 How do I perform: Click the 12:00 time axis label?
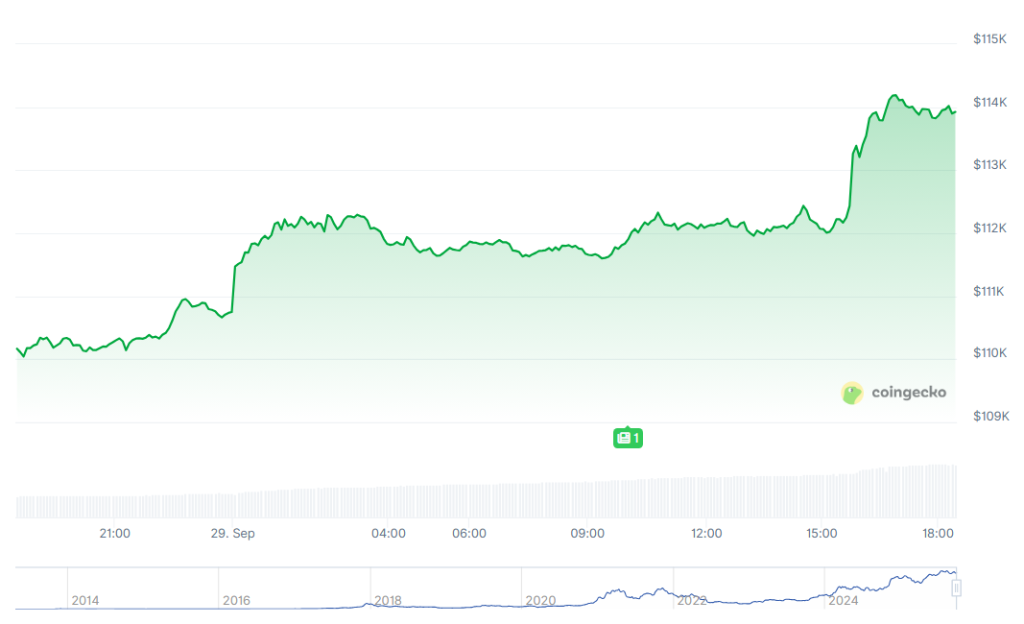click(x=707, y=533)
